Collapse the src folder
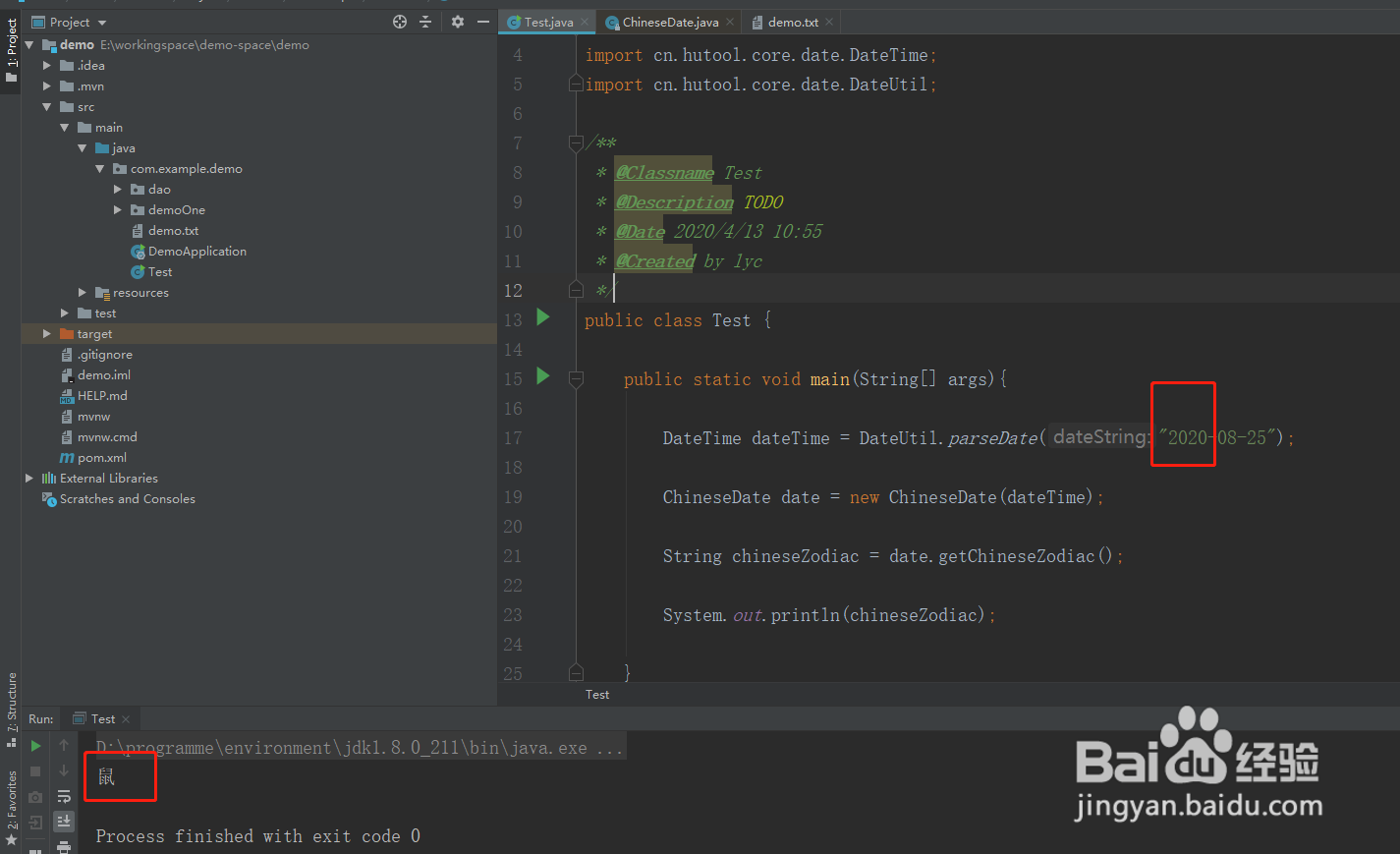The height and width of the screenshot is (854, 1400). pos(47,107)
